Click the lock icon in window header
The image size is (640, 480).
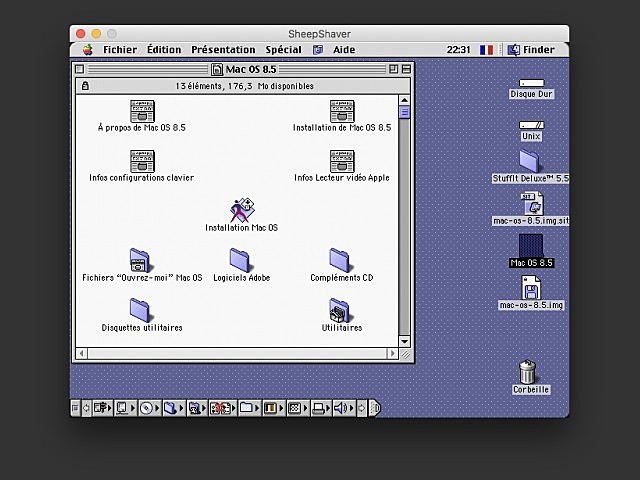[85, 86]
